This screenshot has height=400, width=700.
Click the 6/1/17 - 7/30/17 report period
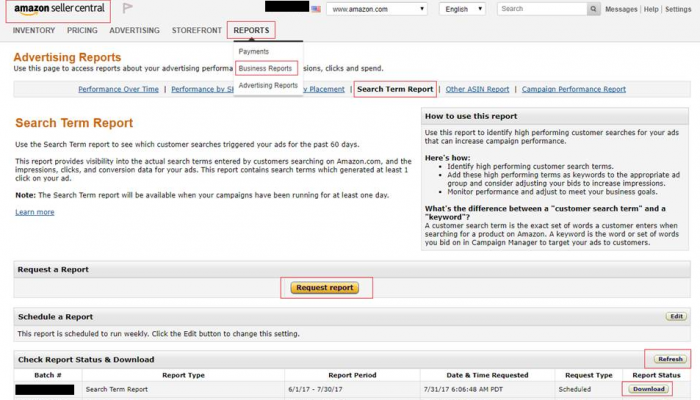(x=315, y=389)
